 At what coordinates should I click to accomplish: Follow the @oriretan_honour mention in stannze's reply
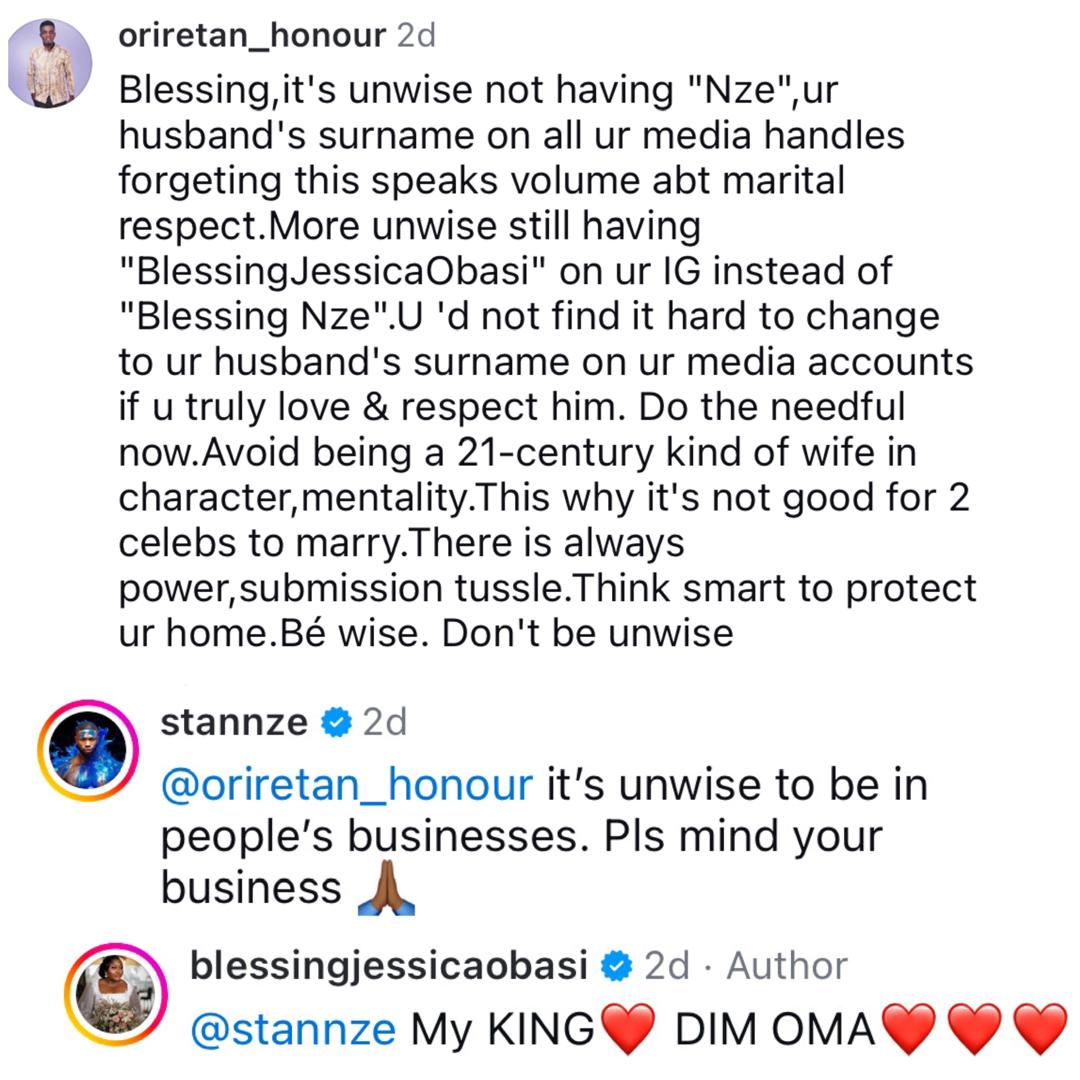[346, 785]
